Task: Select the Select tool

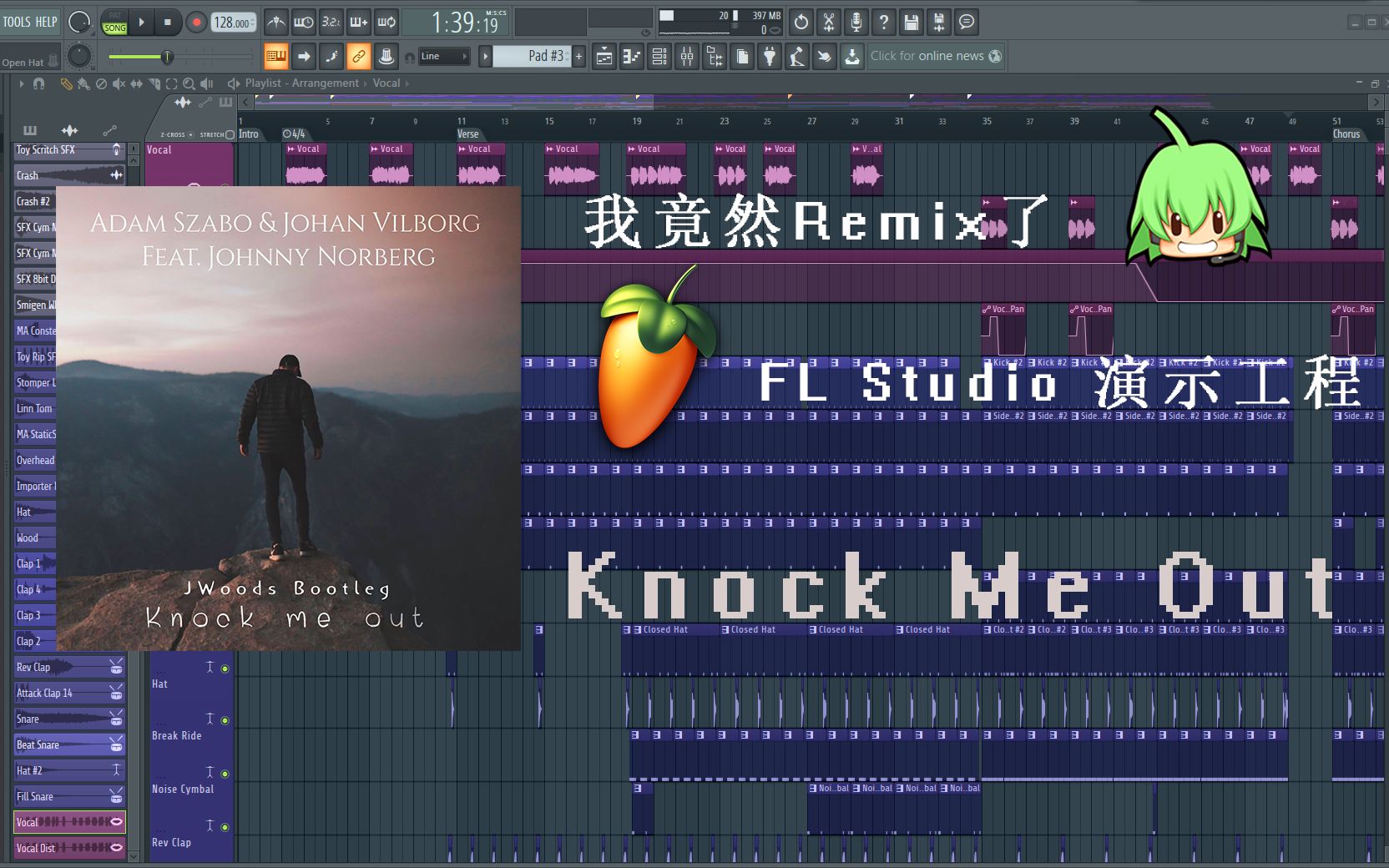Action: tap(171, 83)
